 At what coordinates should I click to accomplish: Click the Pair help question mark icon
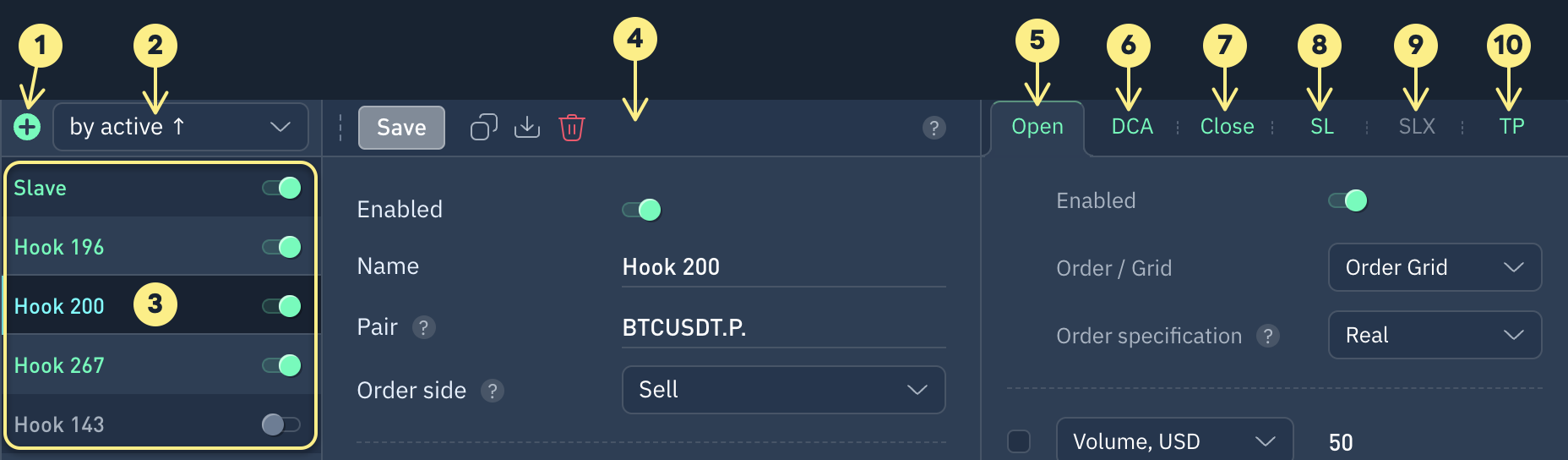pos(424,327)
